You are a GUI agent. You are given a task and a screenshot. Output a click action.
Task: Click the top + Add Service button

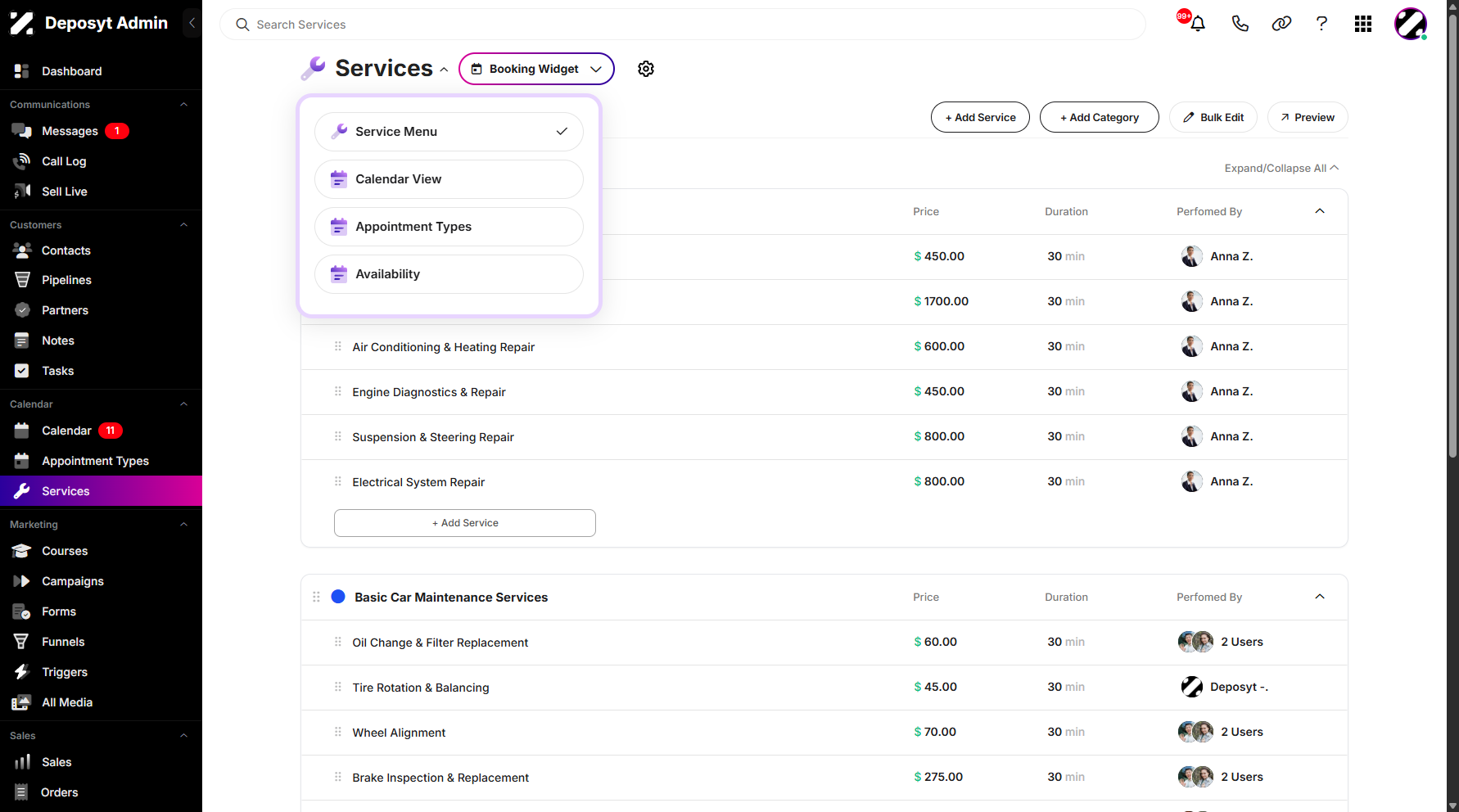click(980, 117)
